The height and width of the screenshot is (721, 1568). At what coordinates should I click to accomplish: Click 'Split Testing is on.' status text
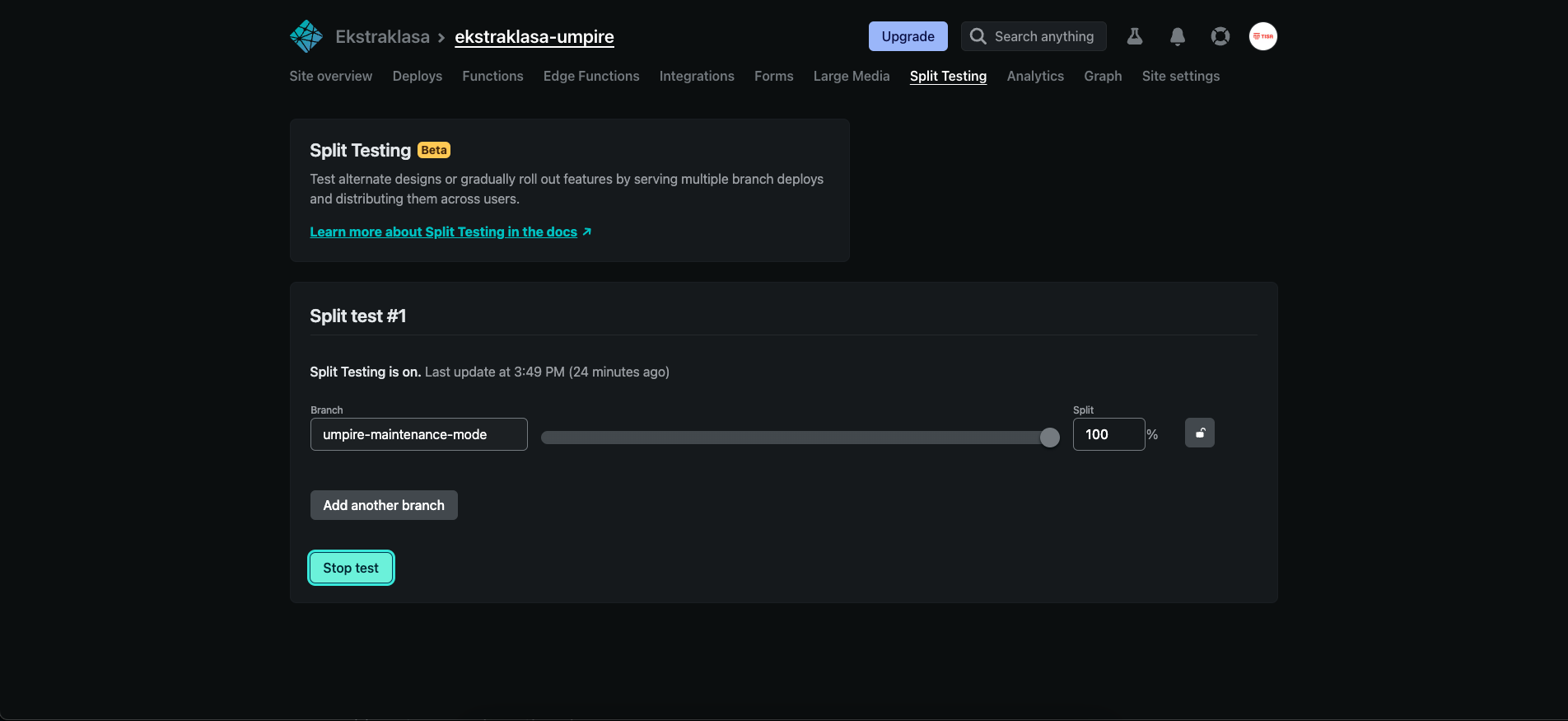(x=365, y=372)
